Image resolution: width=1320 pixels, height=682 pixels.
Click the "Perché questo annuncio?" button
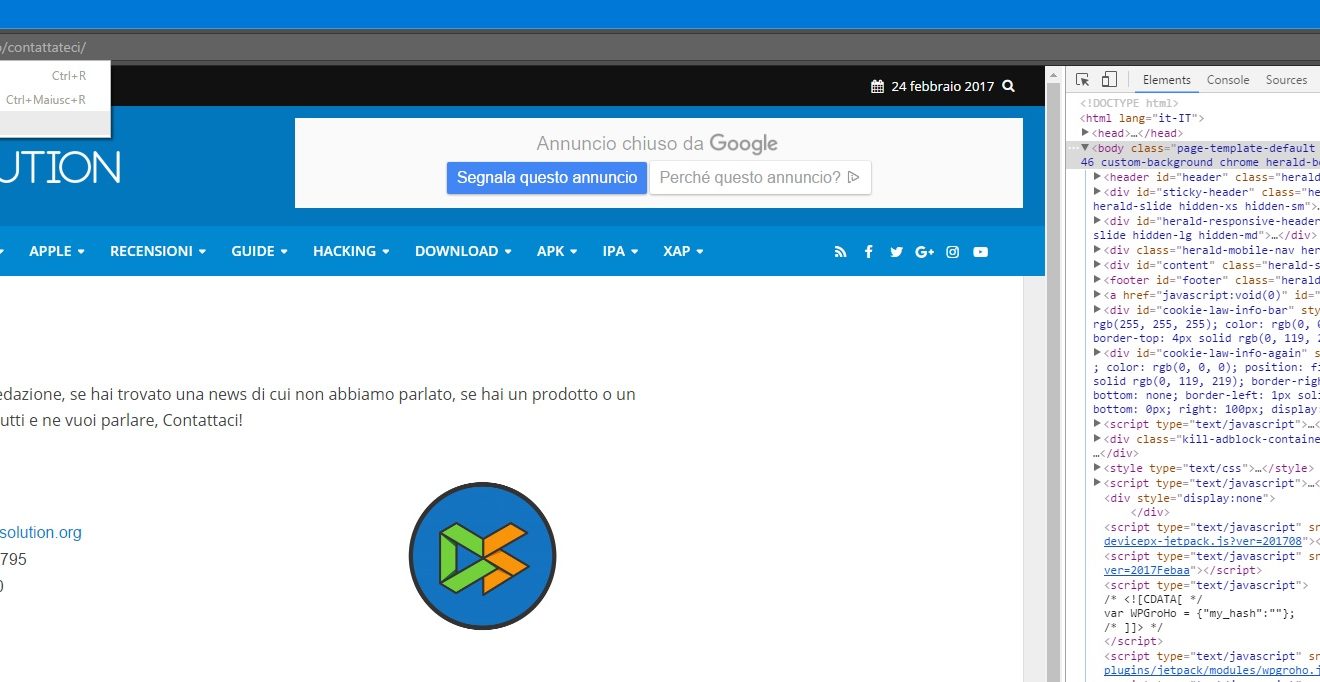point(760,178)
